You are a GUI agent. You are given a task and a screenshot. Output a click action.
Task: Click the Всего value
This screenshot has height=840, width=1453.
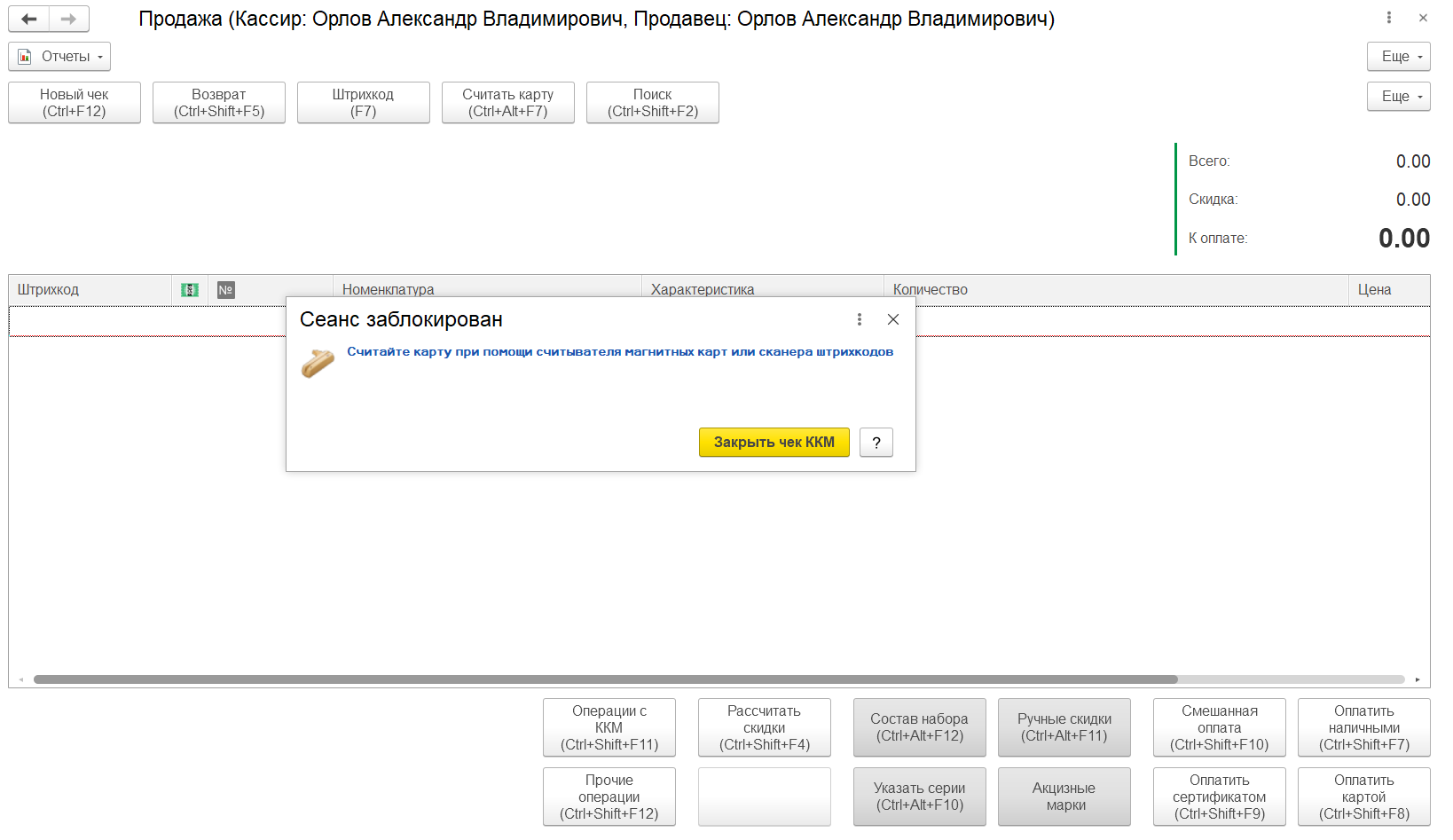(1413, 161)
